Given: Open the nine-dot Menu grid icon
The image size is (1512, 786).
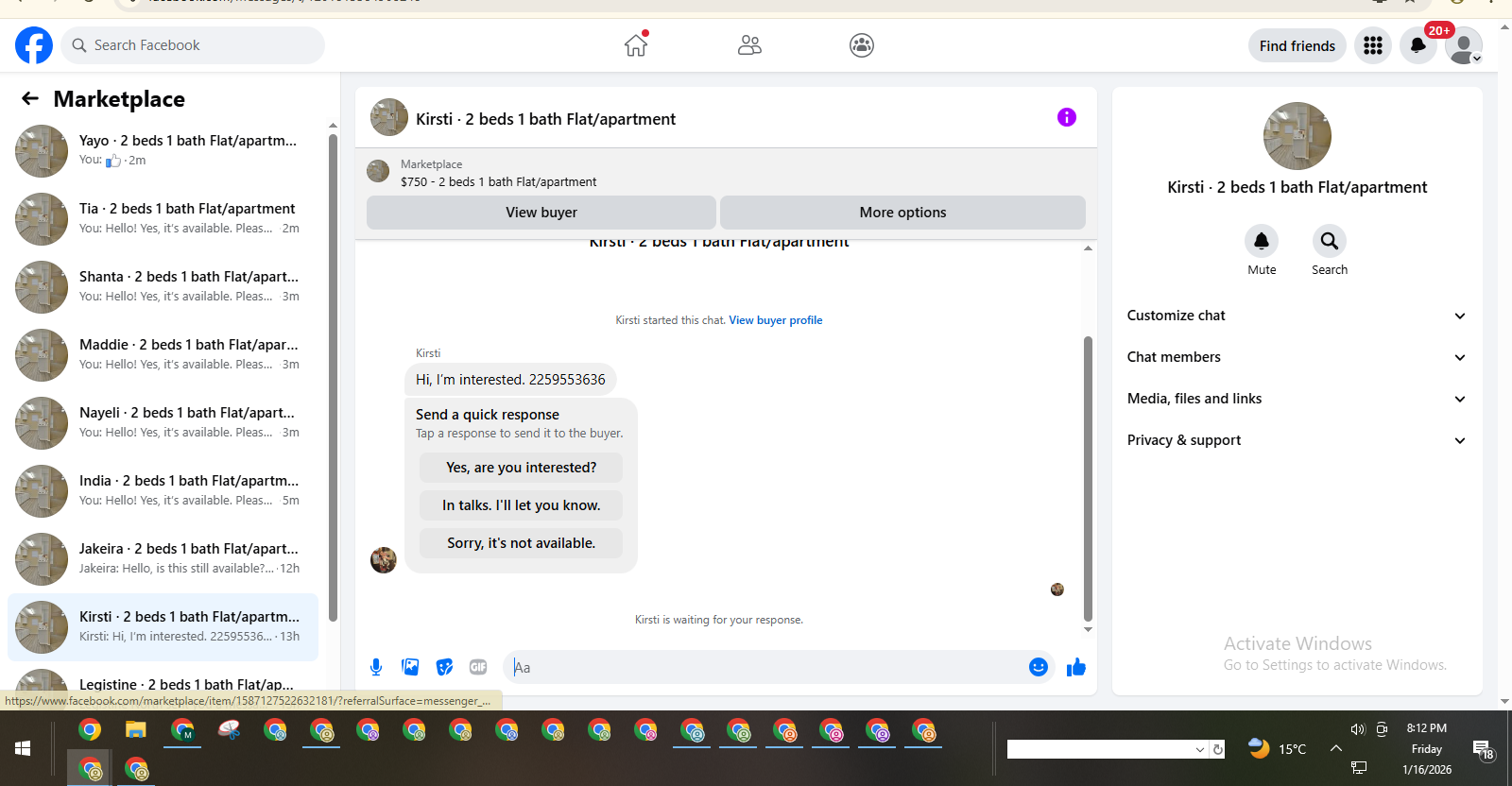Looking at the screenshot, I should (1373, 45).
